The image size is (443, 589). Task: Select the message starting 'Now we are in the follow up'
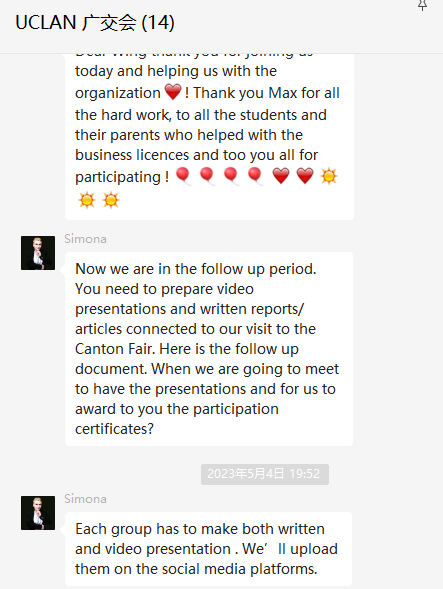click(209, 349)
